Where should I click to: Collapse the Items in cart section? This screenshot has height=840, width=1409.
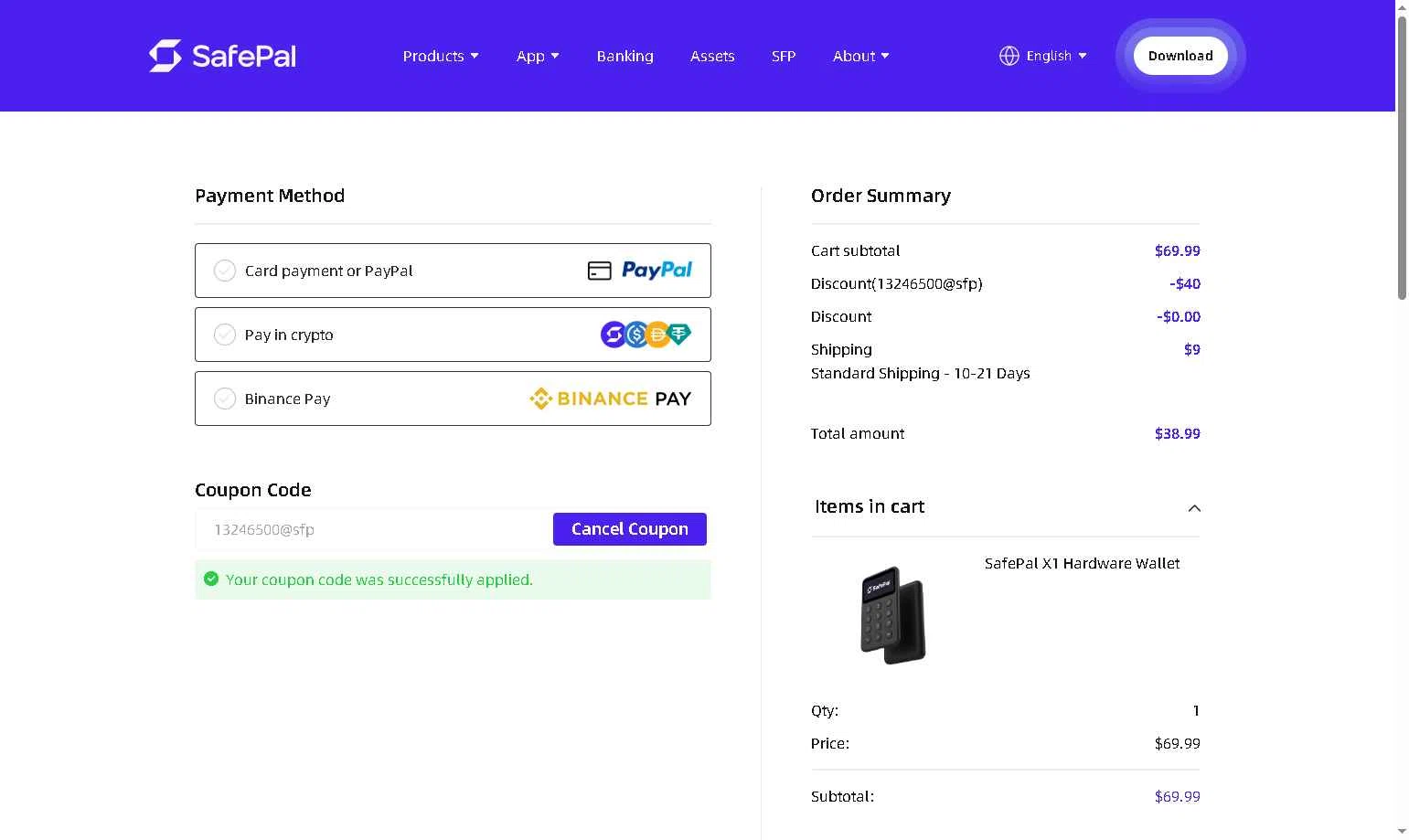point(1194,508)
